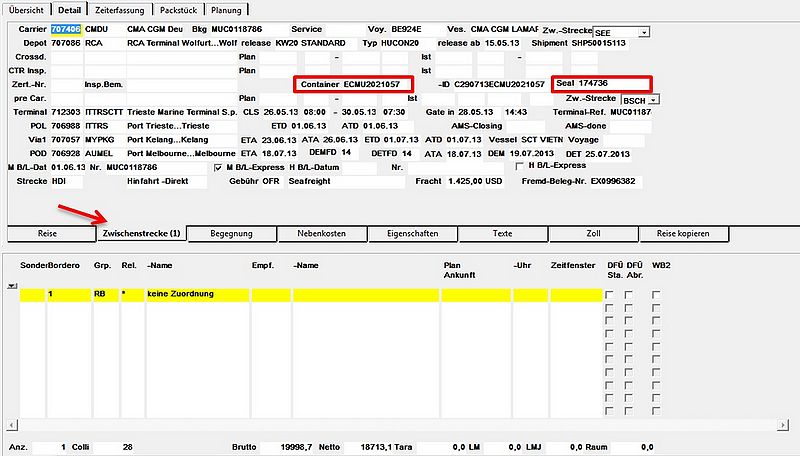The width and height of the screenshot is (800, 456).
Task: Tick DFÜ Sta. checkbox in keine Zuordnung row
Action: (x=609, y=295)
